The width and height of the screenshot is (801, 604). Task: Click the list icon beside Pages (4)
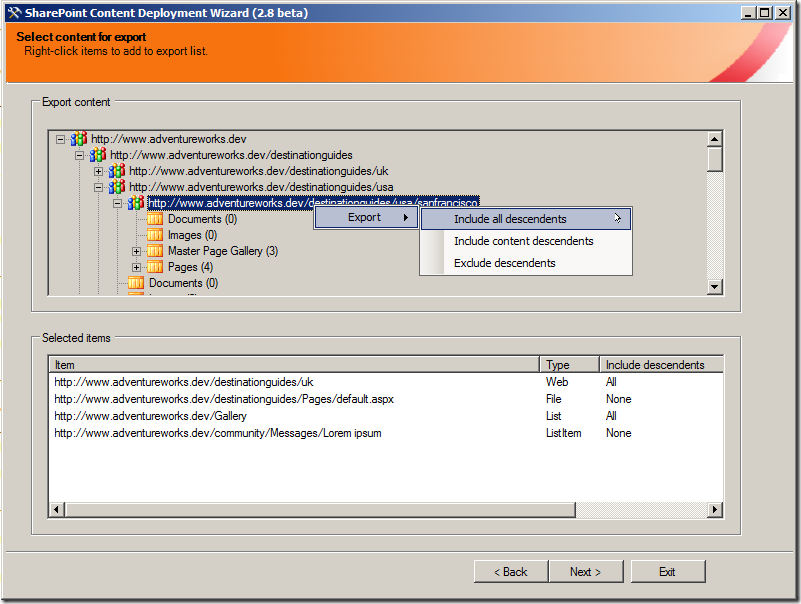155,266
